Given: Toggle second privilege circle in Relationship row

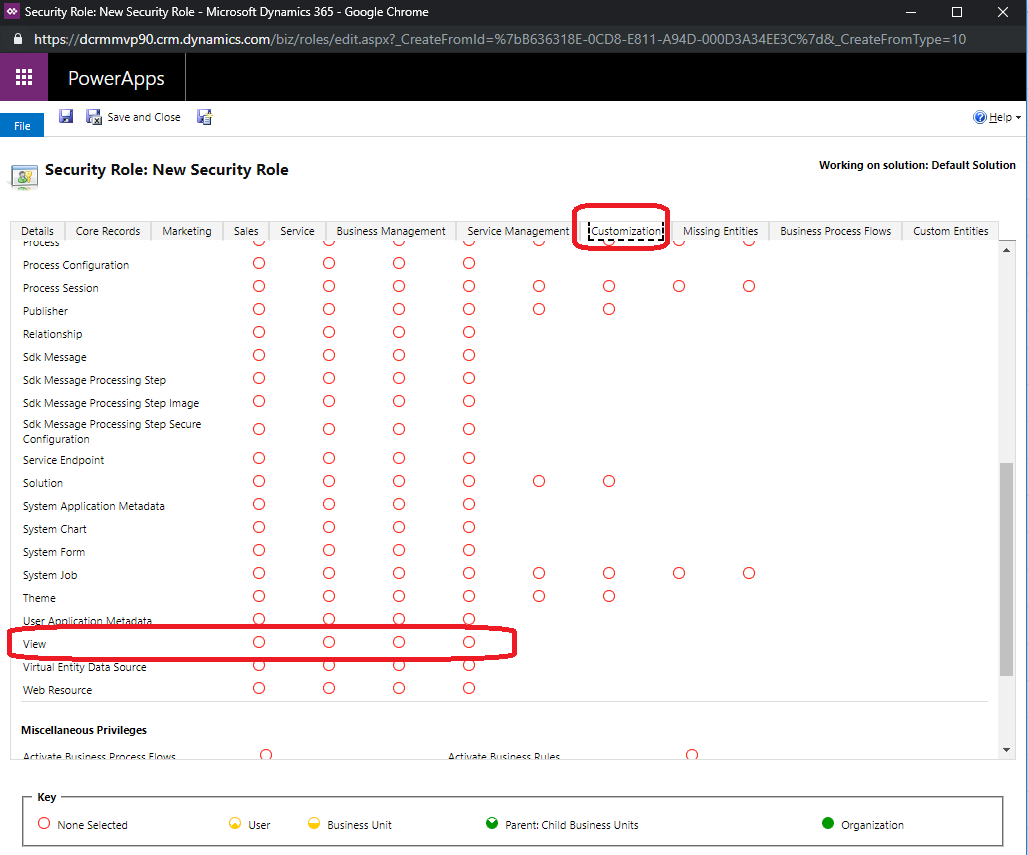Looking at the screenshot, I should pyautogui.click(x=329, y=332).
